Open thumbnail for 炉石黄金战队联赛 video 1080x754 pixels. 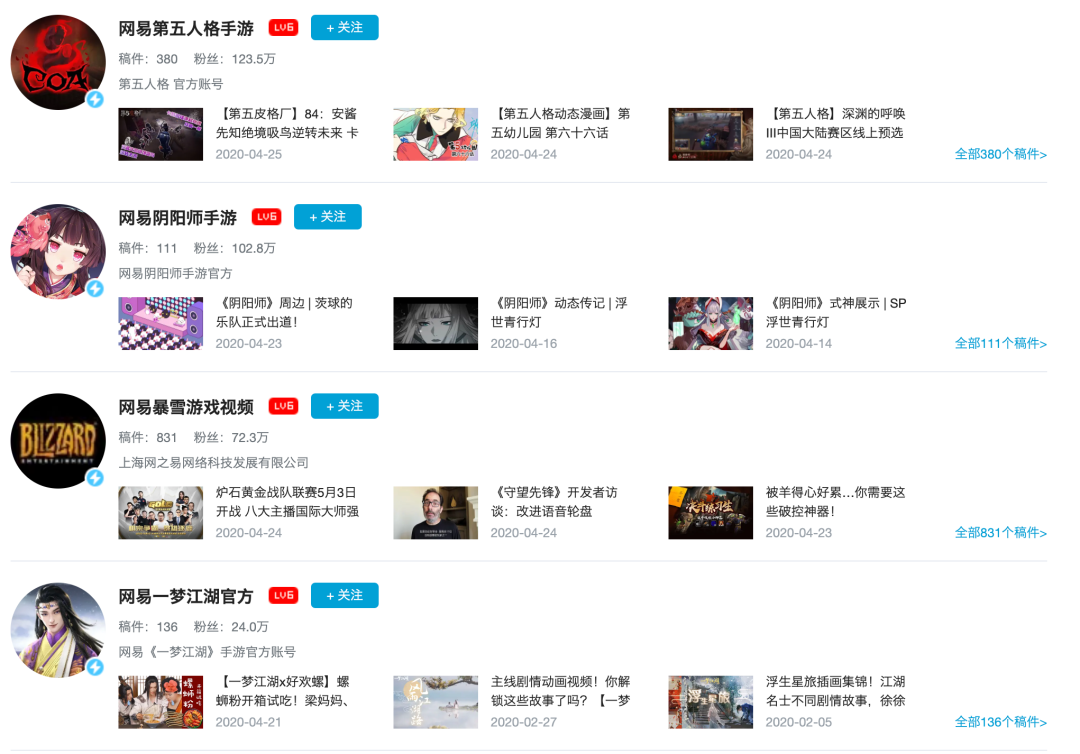click(x=160, y=513)
